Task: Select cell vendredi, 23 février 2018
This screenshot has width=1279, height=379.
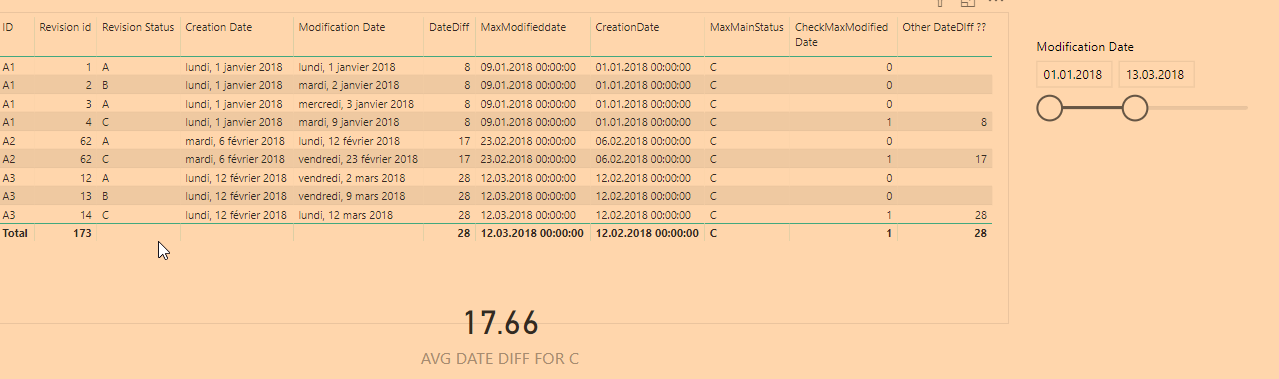Action: (358, 159)
